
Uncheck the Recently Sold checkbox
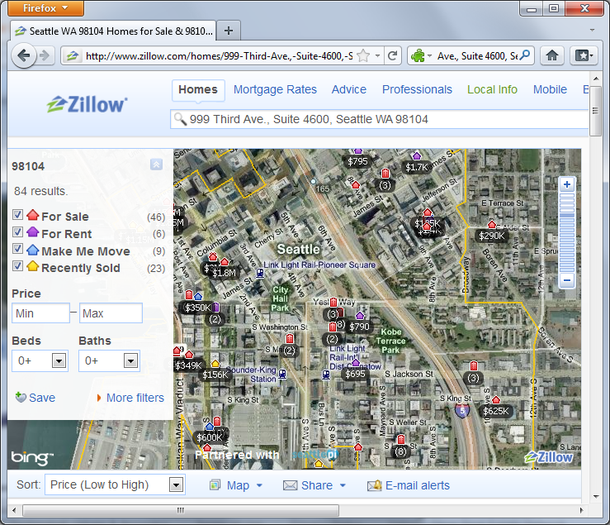pyautogui.click(x=18, y=266)
